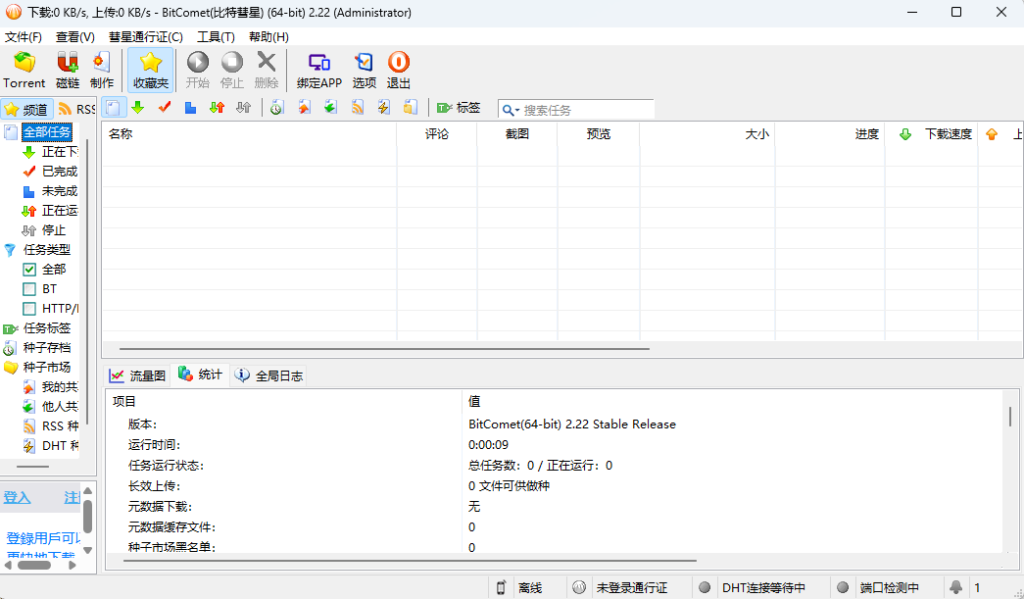Check the BT task type checkbox

(x=29, y=289)
